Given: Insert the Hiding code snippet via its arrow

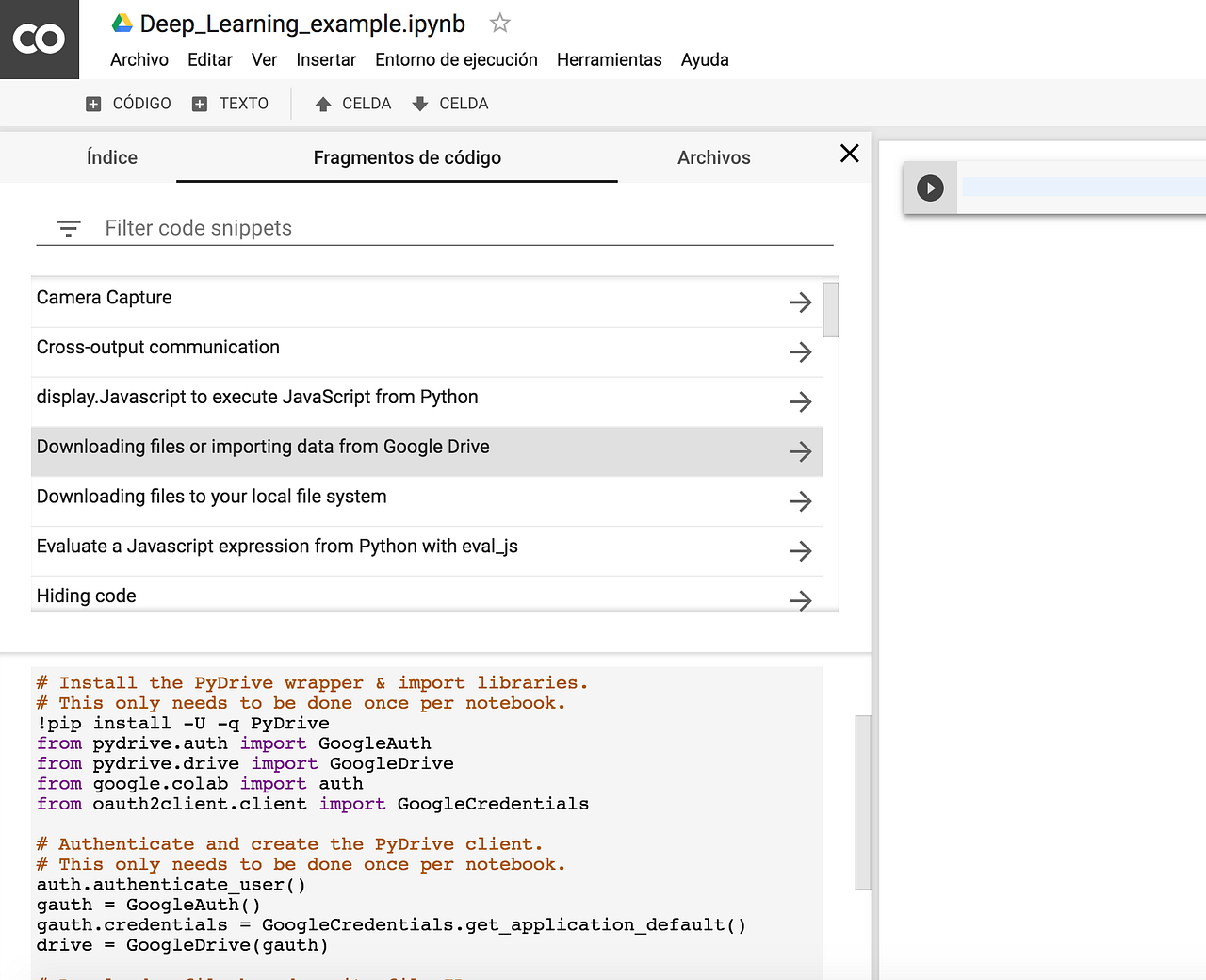Looking at the screenshot, I should (x=801, y=599).
